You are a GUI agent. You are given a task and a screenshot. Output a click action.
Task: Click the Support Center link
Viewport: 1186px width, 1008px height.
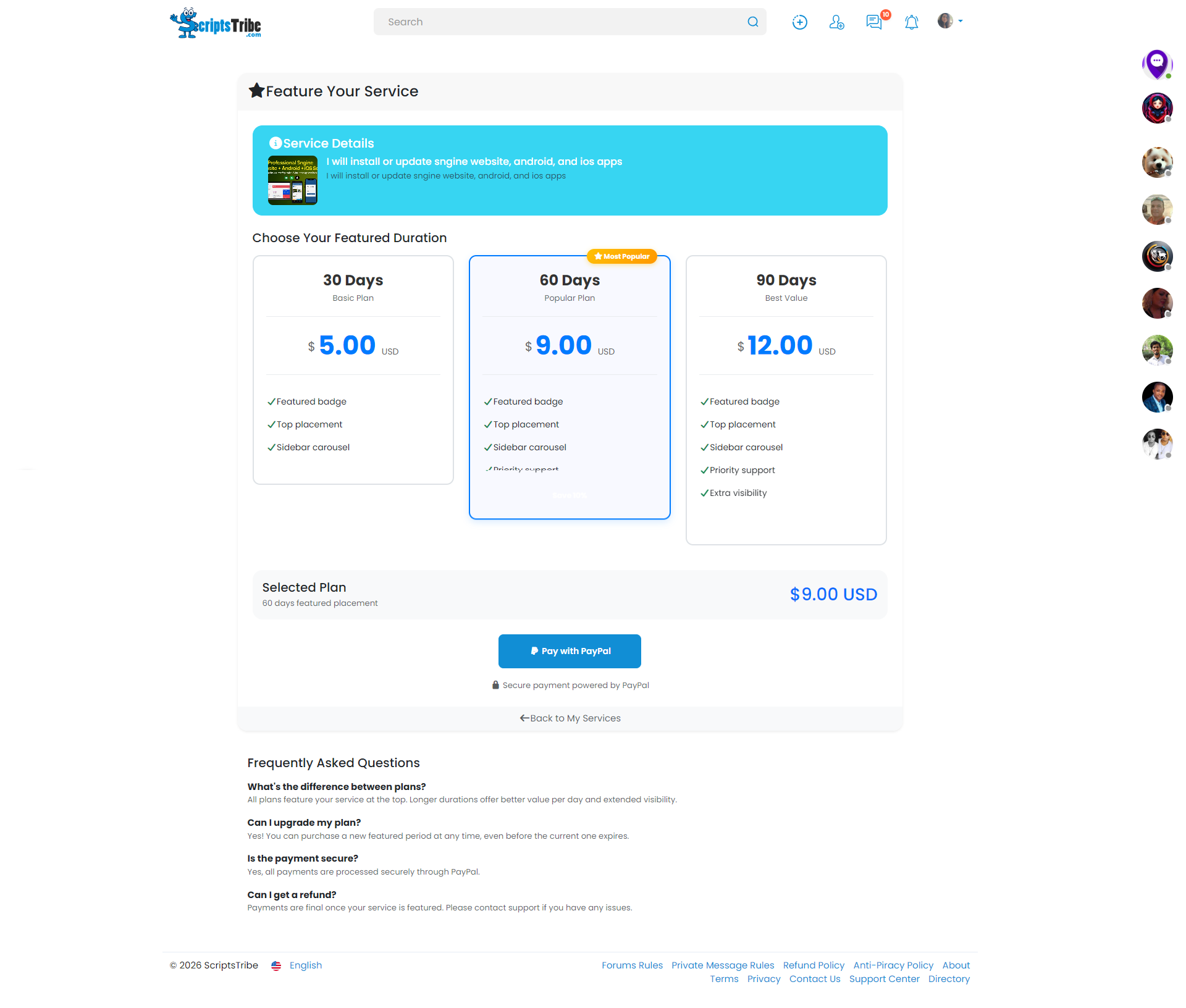885,979
